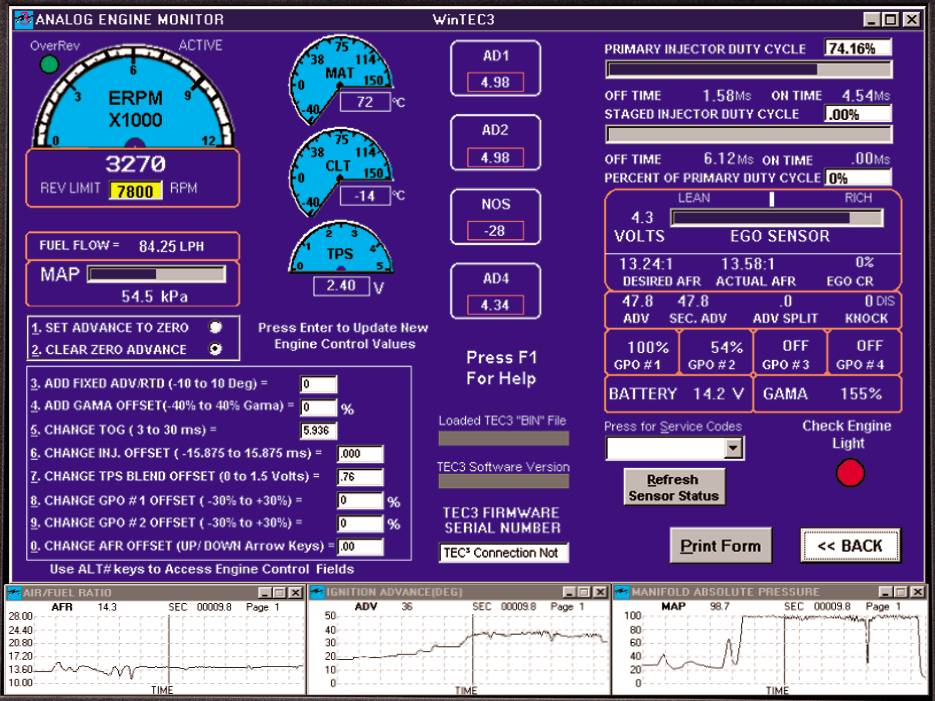Click the Change TOG field showing 5.936
Screen dimensions: 935x701
[x=318, y=430]
